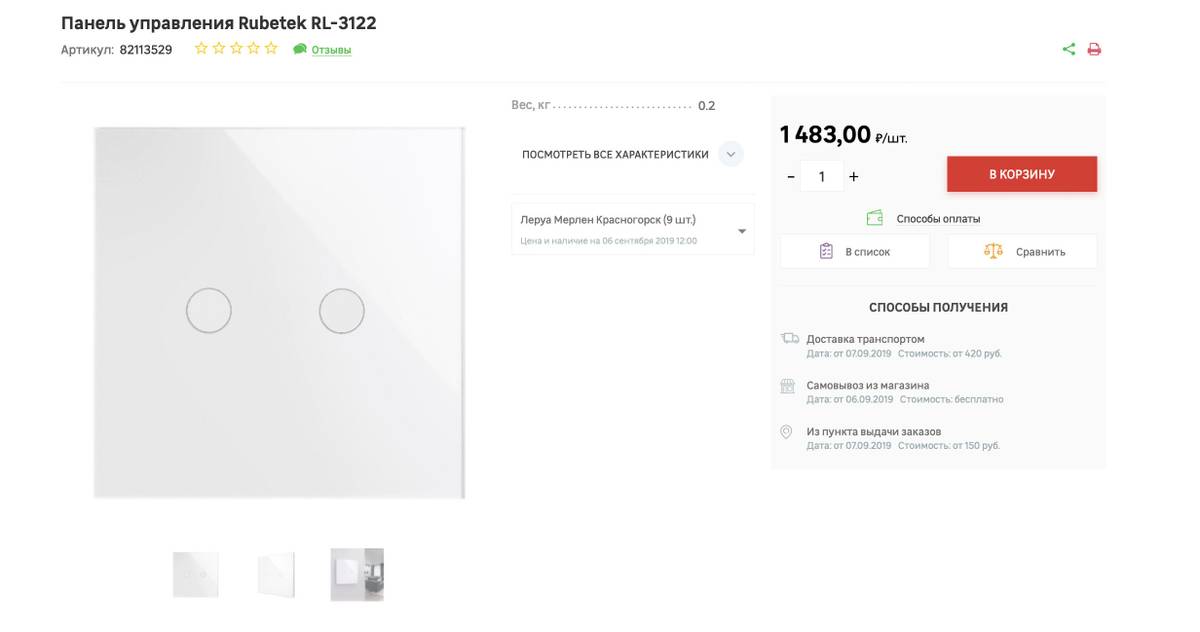Open the Способы оплаты link
Screen dimensions: 1200x632
click(938, 219)
